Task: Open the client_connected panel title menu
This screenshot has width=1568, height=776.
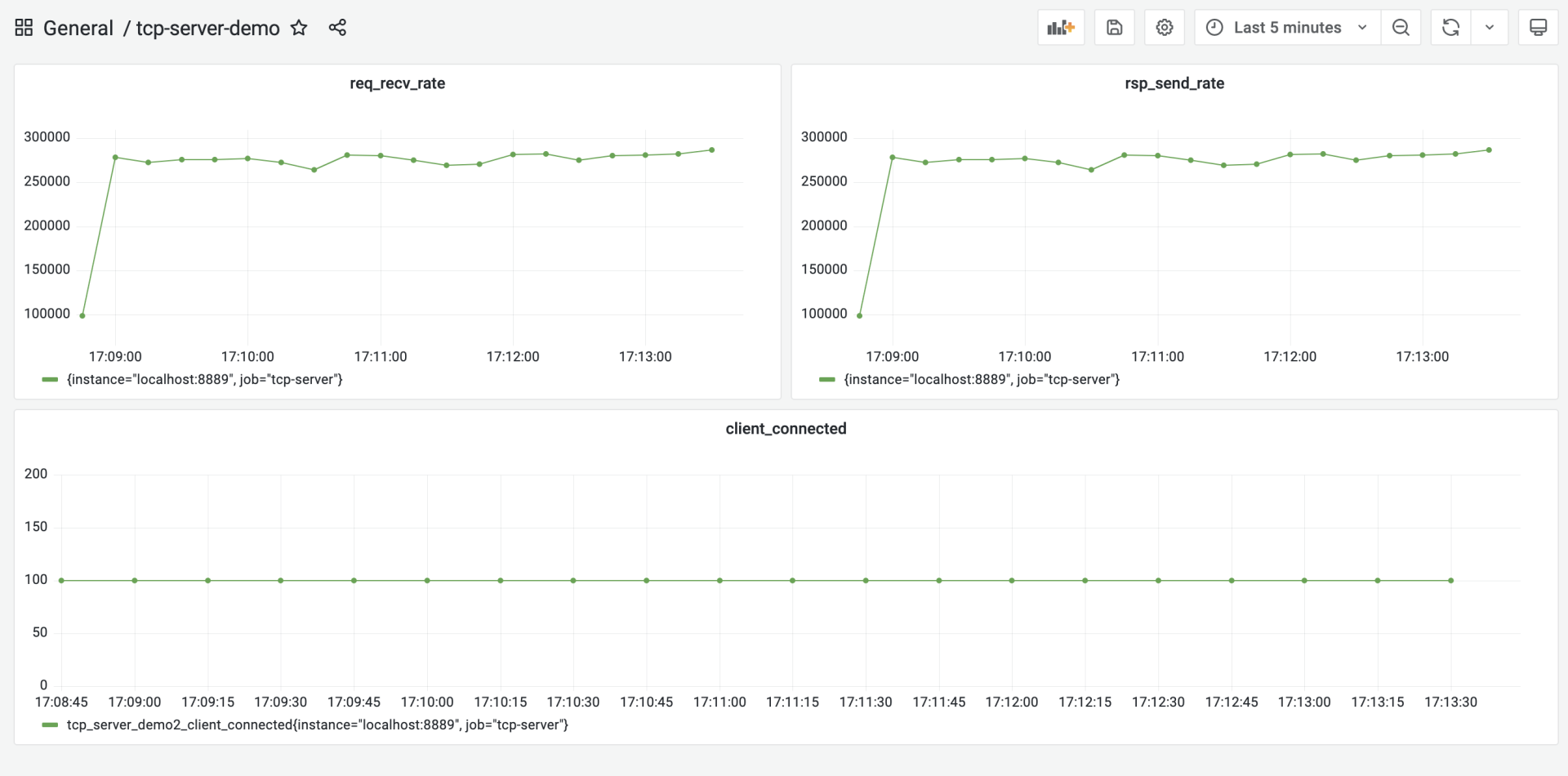Action: 786,429
